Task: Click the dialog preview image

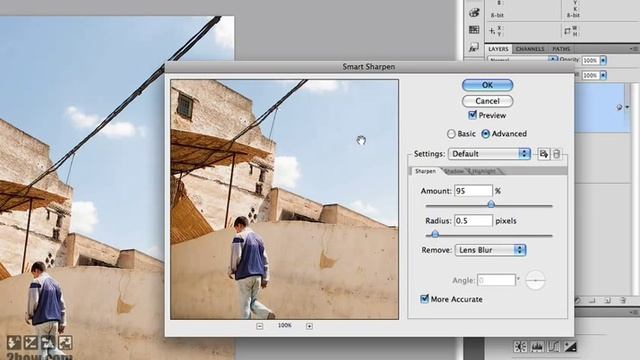Action: pyautogui.click(x=284, y=199)
